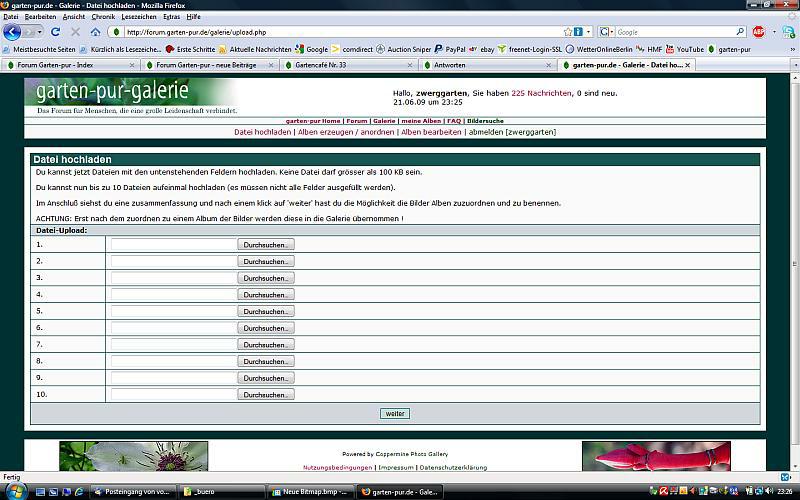Click the Home icon in navigation toolbar

point(95,32)
